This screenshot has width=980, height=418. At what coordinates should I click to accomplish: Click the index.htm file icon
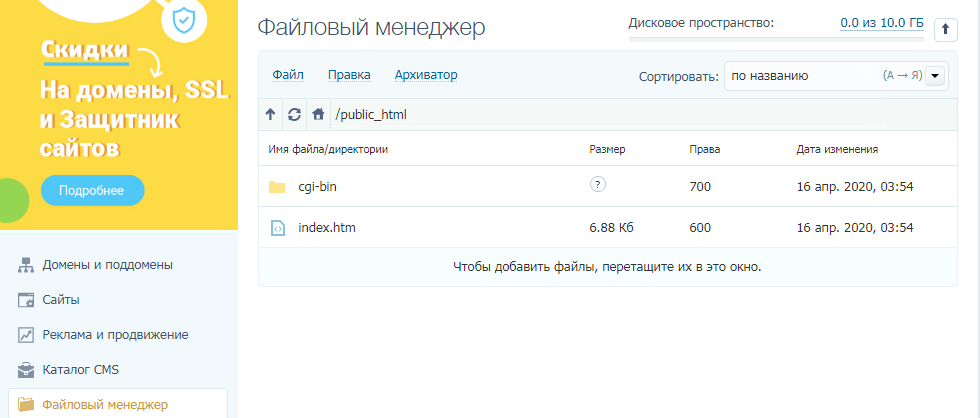point(277,228)
